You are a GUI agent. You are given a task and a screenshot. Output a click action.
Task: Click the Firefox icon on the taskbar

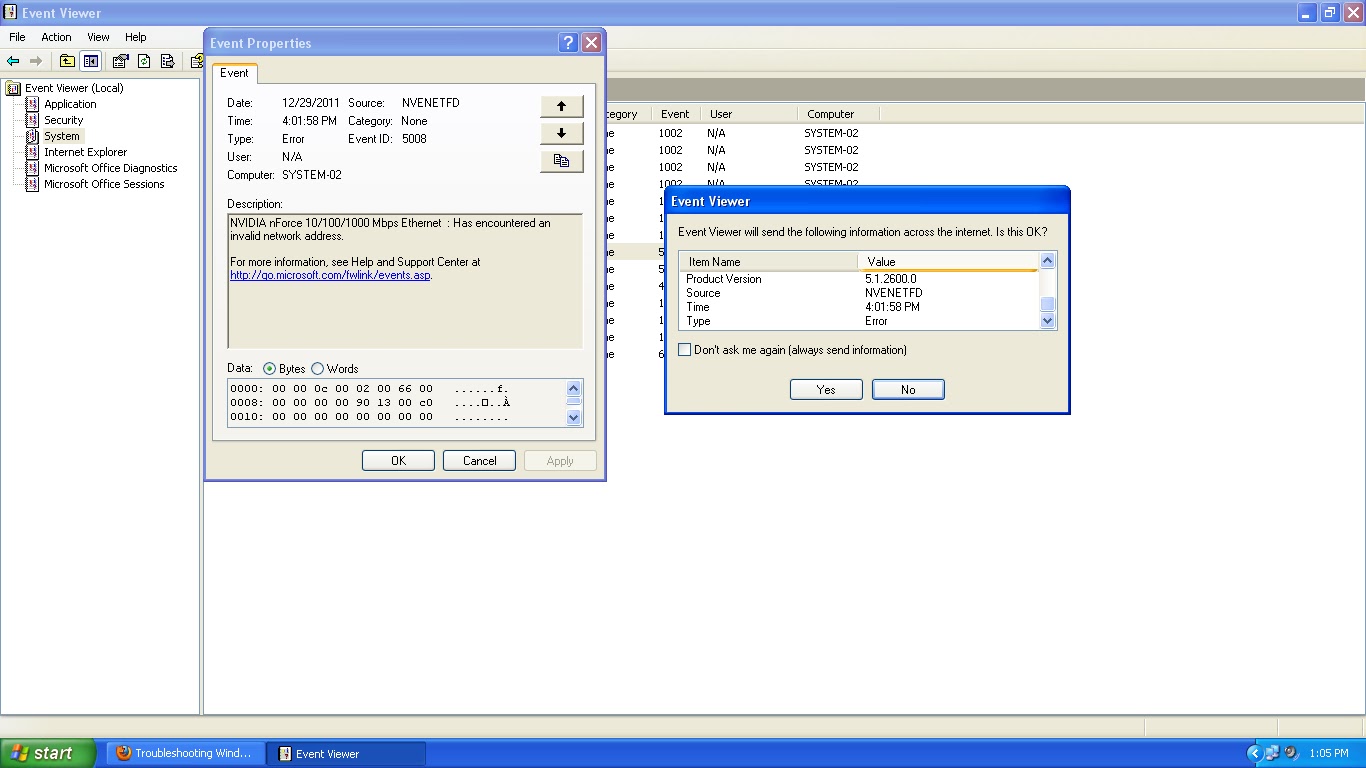124,753
